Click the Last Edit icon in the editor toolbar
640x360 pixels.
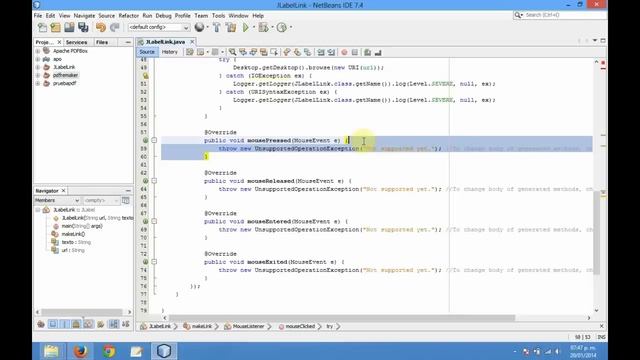[189, 52]
